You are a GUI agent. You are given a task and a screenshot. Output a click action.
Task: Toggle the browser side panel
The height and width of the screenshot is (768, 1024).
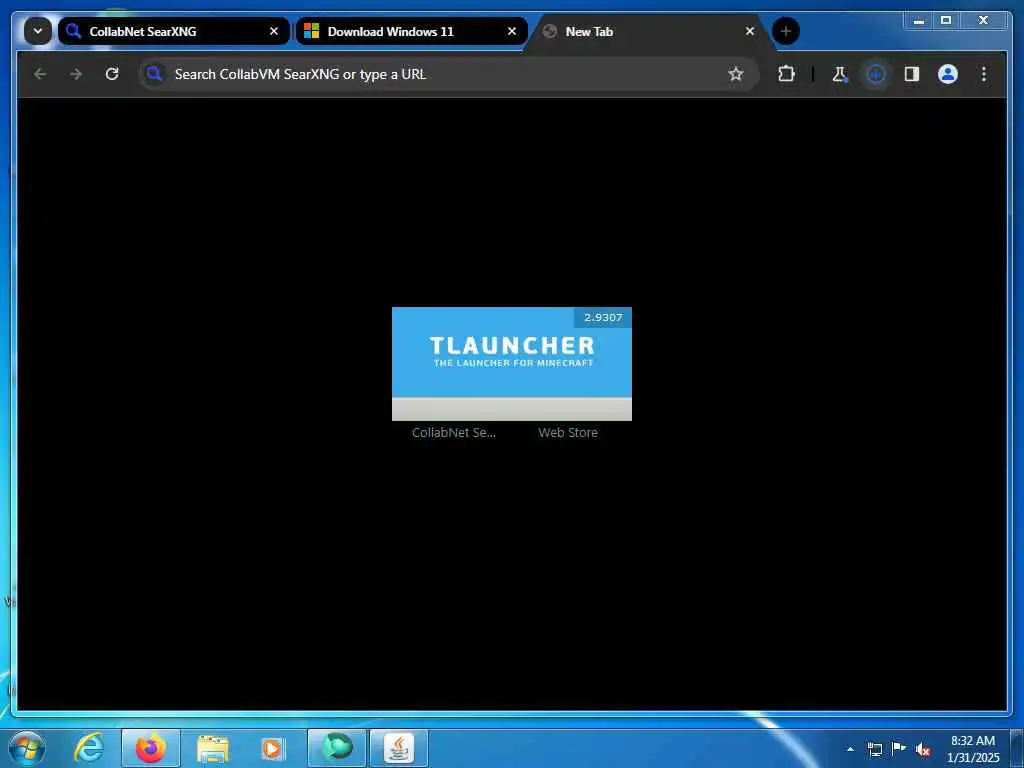[x=912, y=74]
